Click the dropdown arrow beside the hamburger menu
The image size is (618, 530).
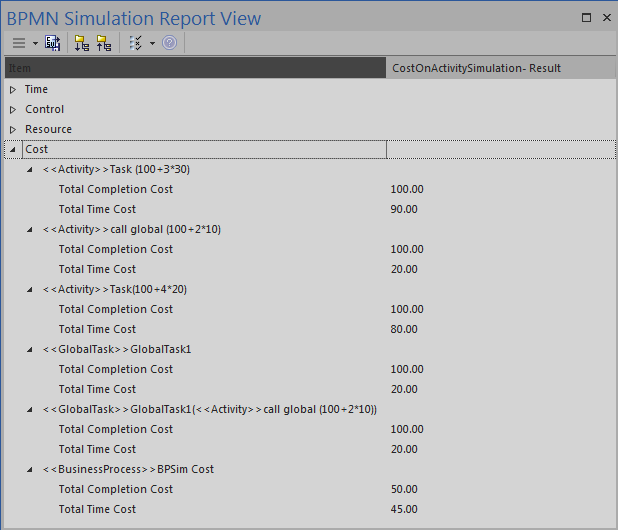click(x=35, y=43)
